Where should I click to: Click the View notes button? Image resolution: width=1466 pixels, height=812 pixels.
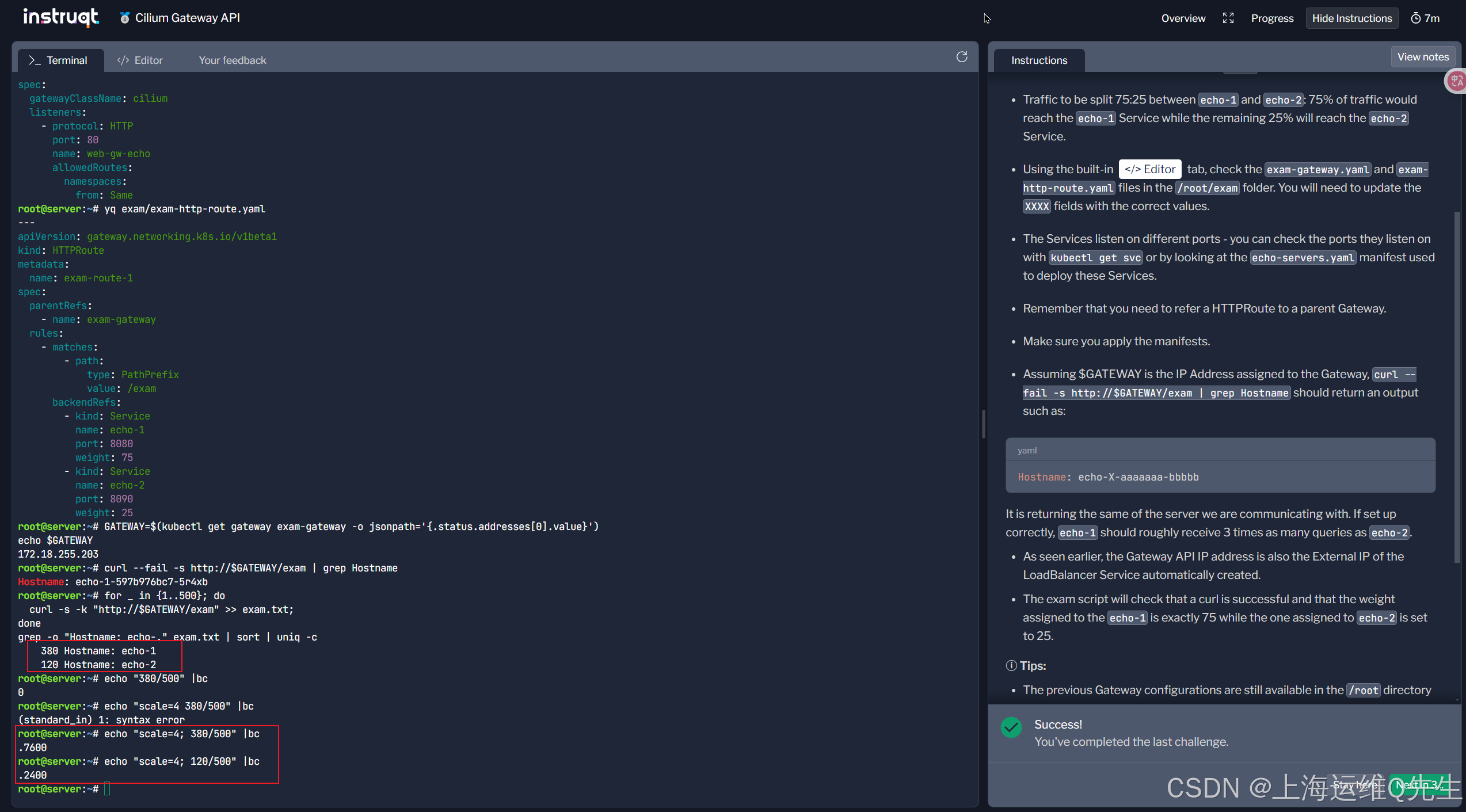[x=1422, y=57]
